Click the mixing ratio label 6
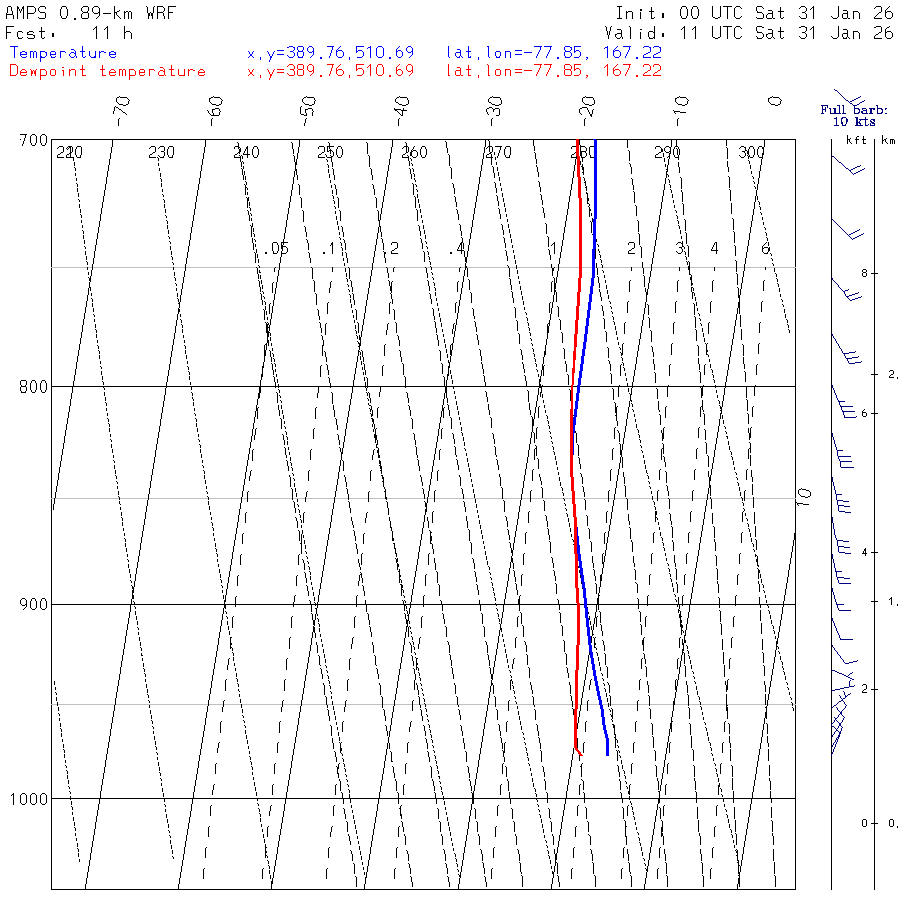Screen dimensions: 900x900 765,248
